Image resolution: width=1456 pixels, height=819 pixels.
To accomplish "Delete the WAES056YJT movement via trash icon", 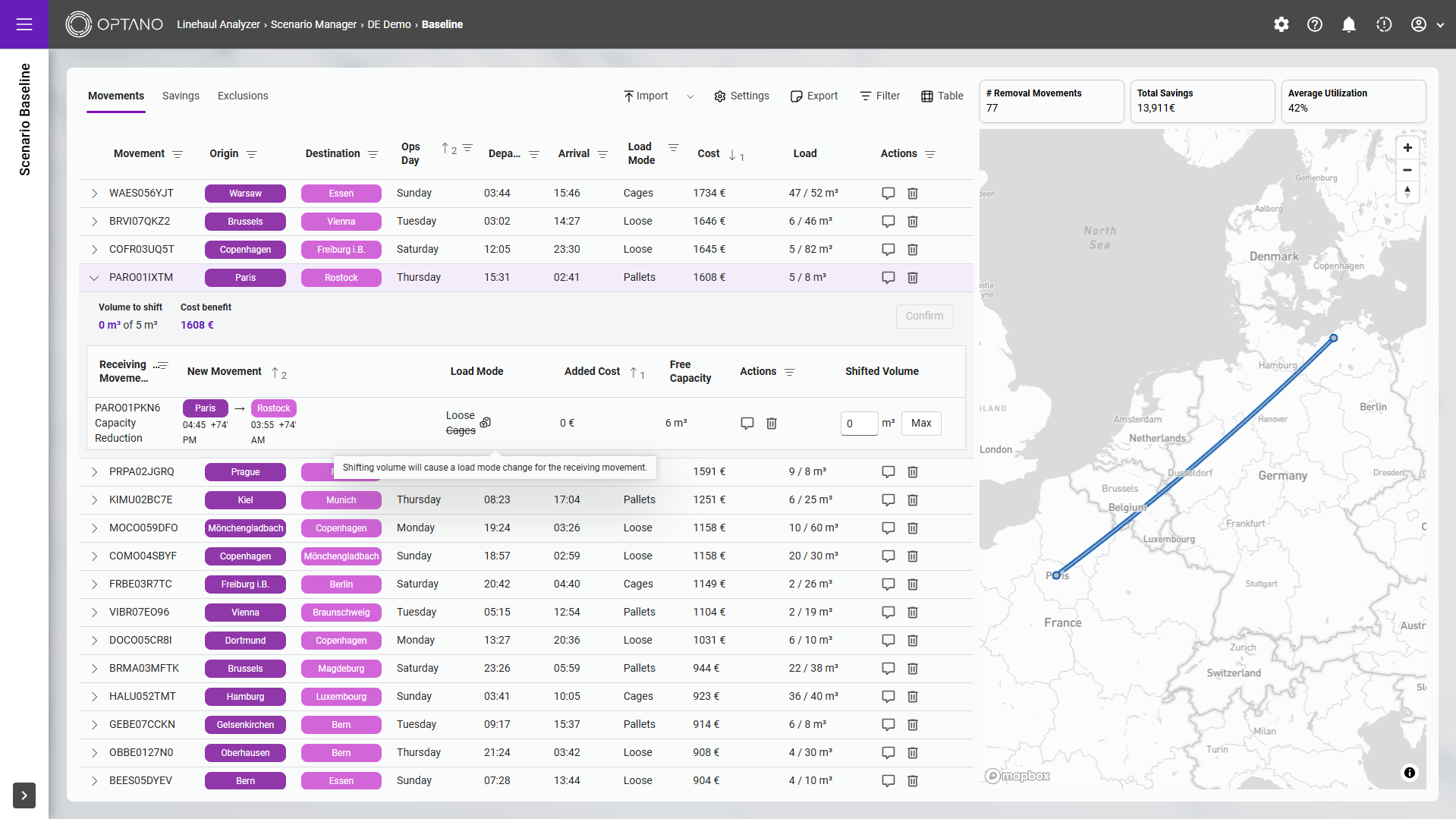I will click(x=913, y=194).
